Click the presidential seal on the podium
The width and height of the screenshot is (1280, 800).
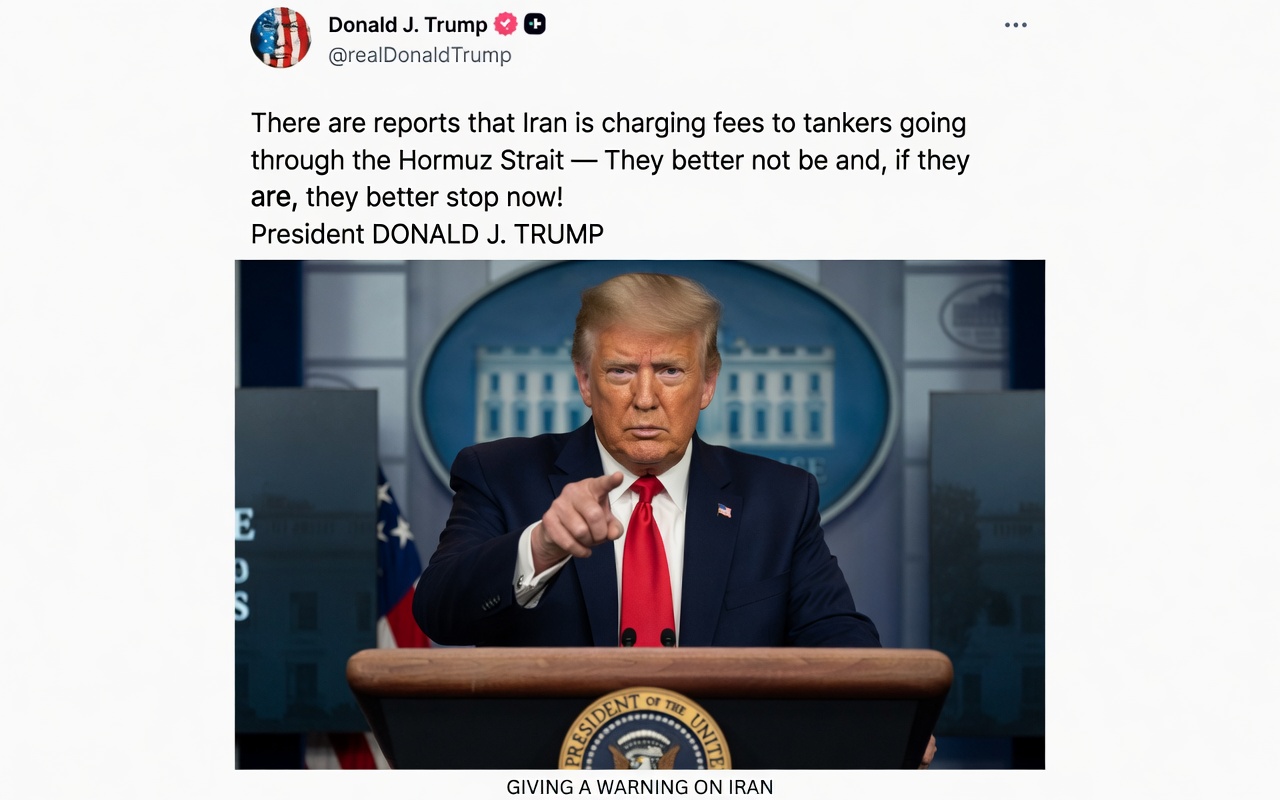click(645, 729)
